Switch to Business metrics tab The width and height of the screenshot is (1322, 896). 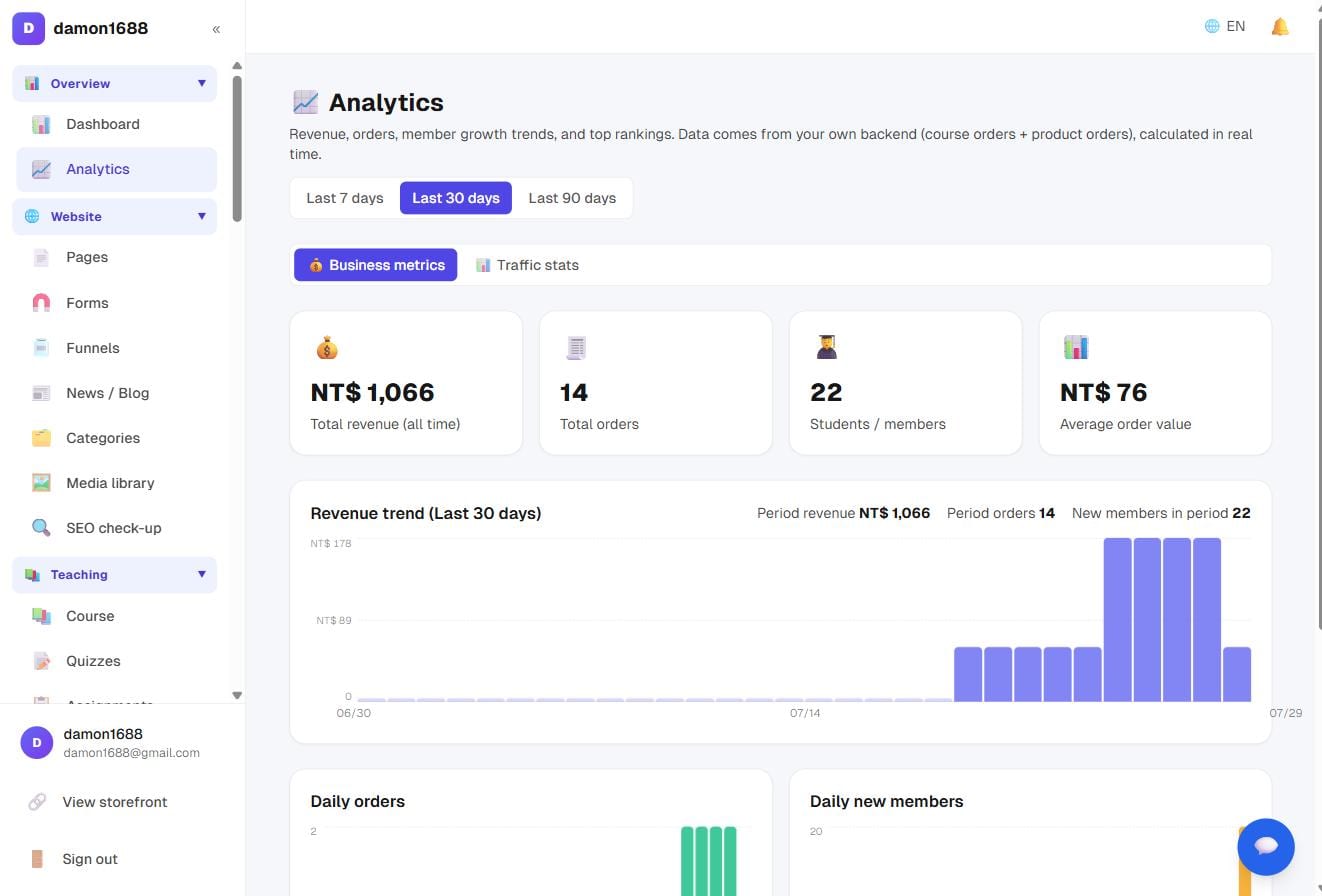coord(376,265)
